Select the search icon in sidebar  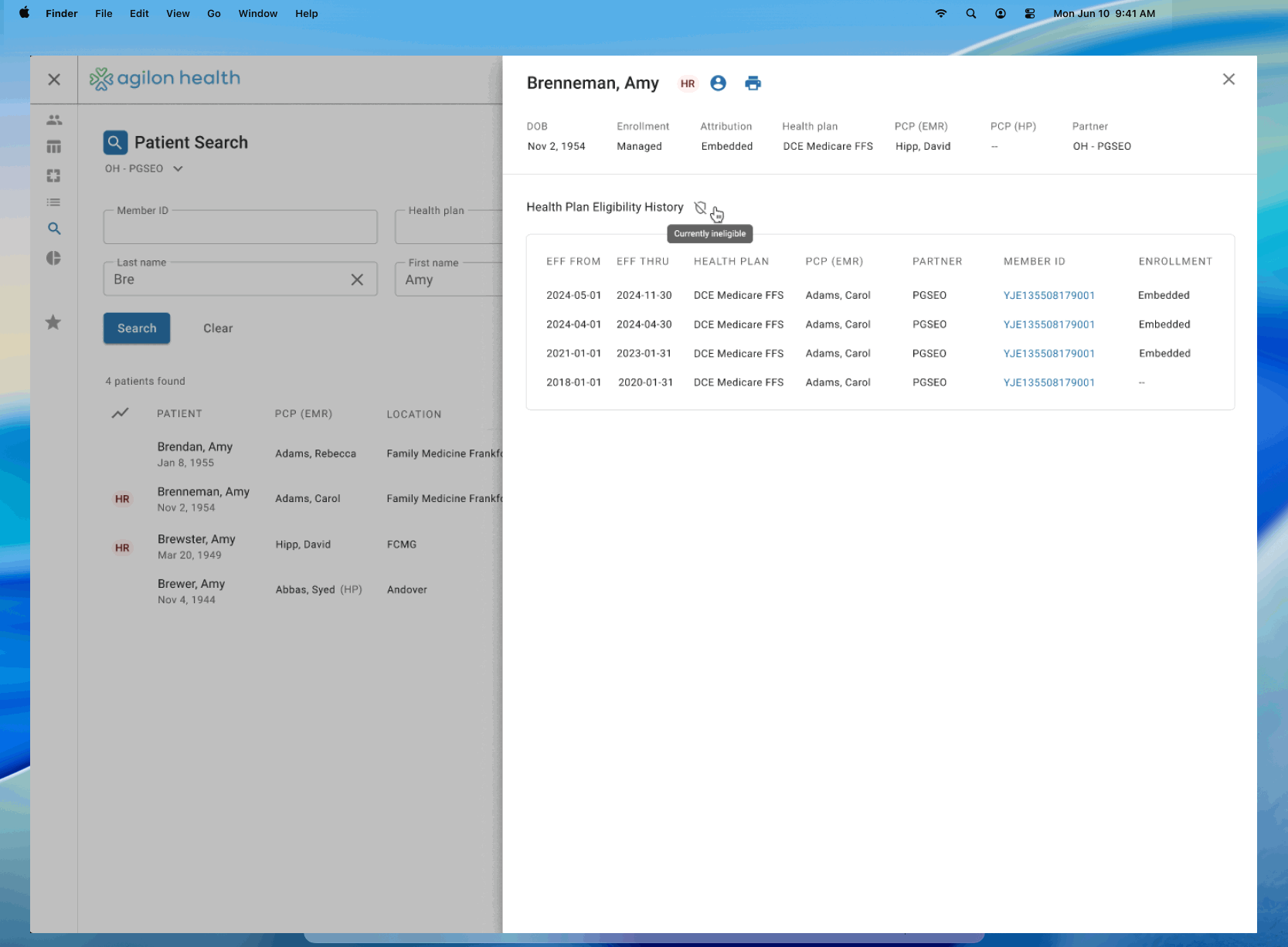tap(54, 229)
